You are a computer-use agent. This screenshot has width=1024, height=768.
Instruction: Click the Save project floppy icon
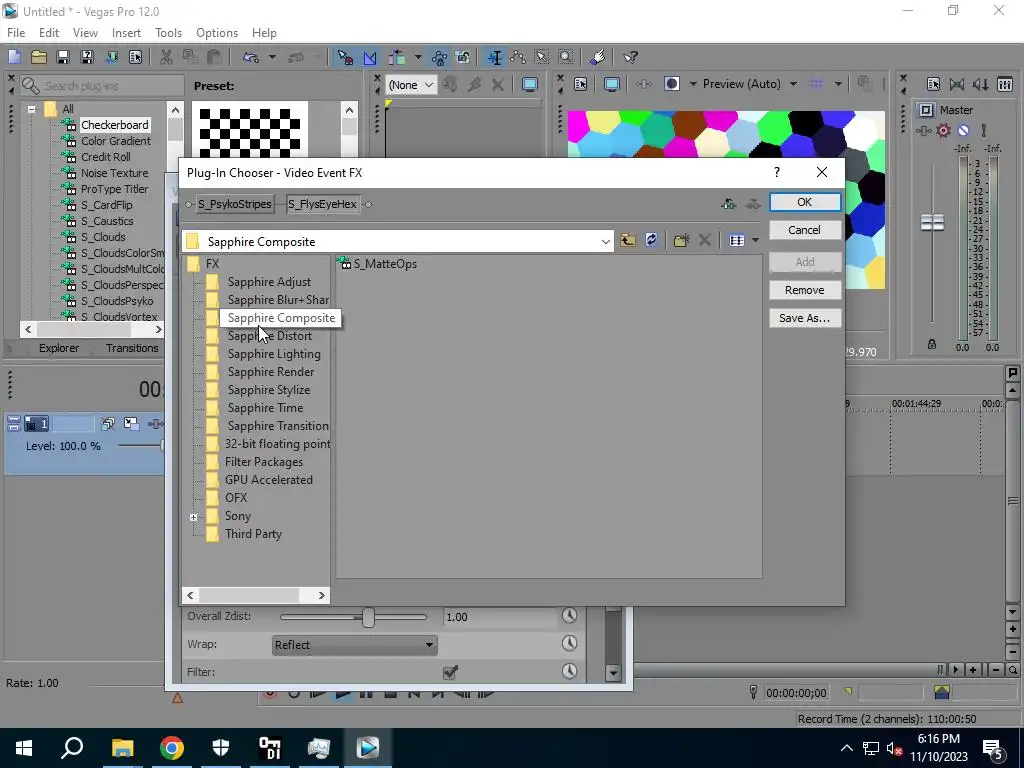63,57
